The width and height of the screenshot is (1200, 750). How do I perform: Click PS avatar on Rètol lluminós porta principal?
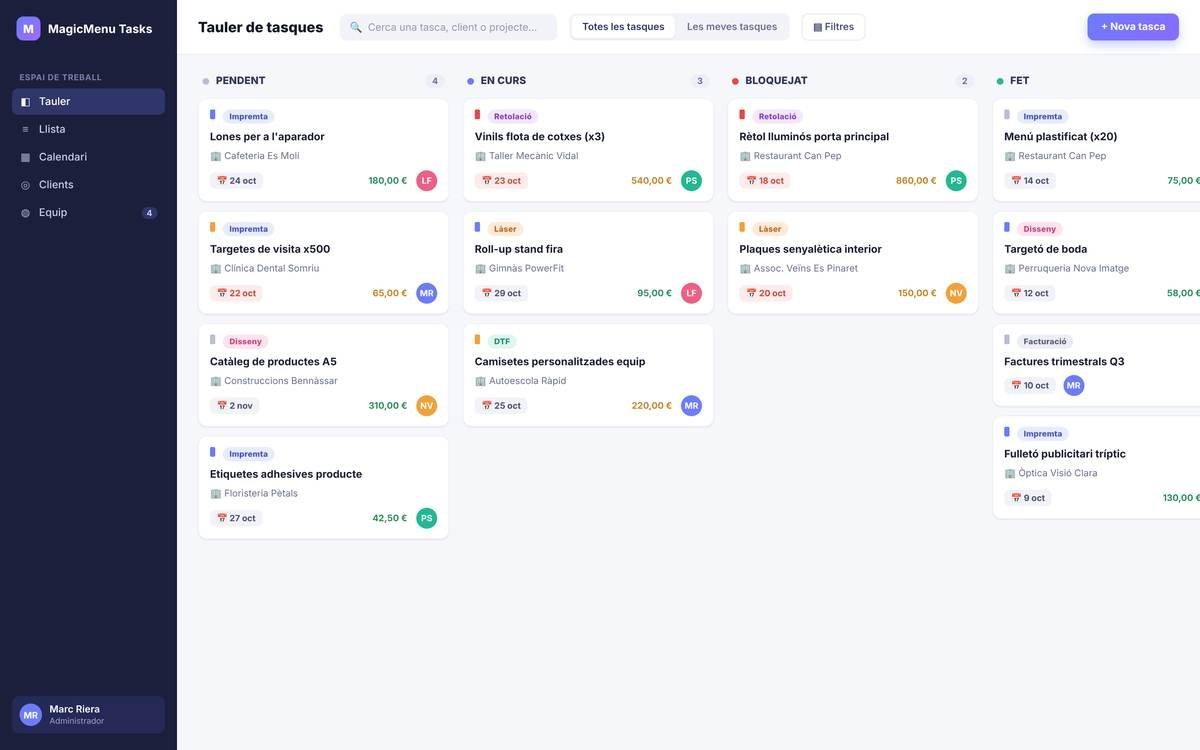(x=956, y=181)
